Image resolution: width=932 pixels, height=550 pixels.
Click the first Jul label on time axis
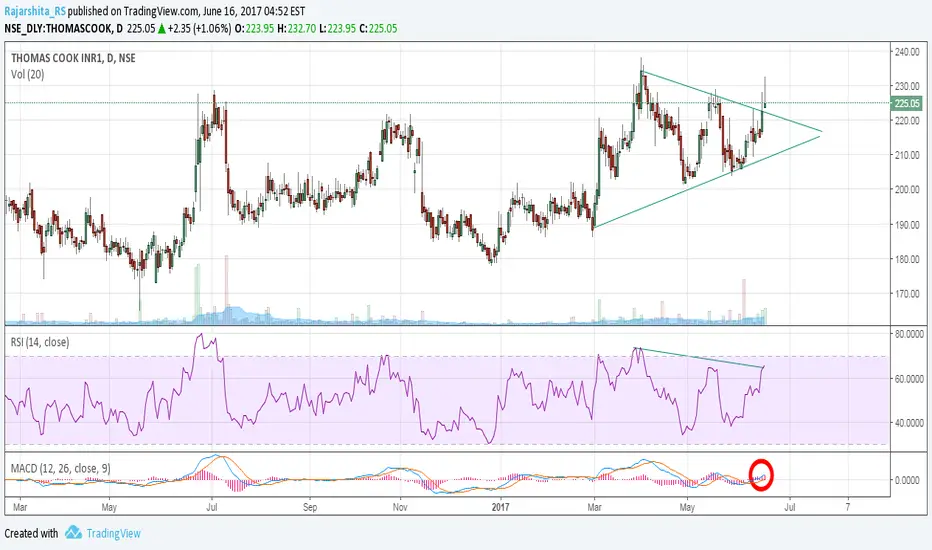point(212,507)
